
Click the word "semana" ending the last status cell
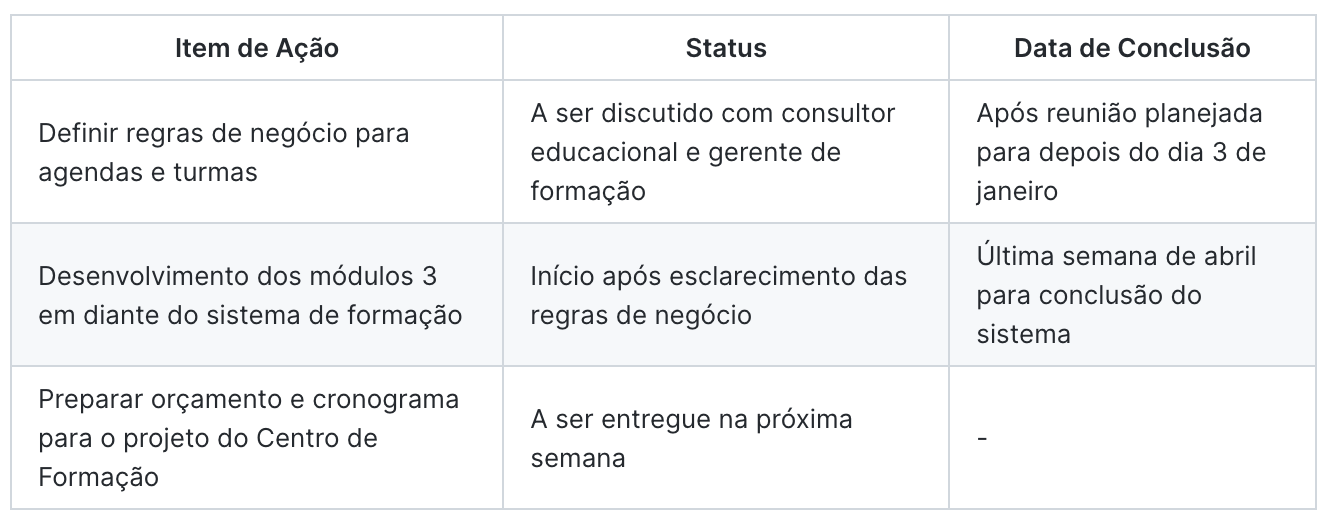578,458
